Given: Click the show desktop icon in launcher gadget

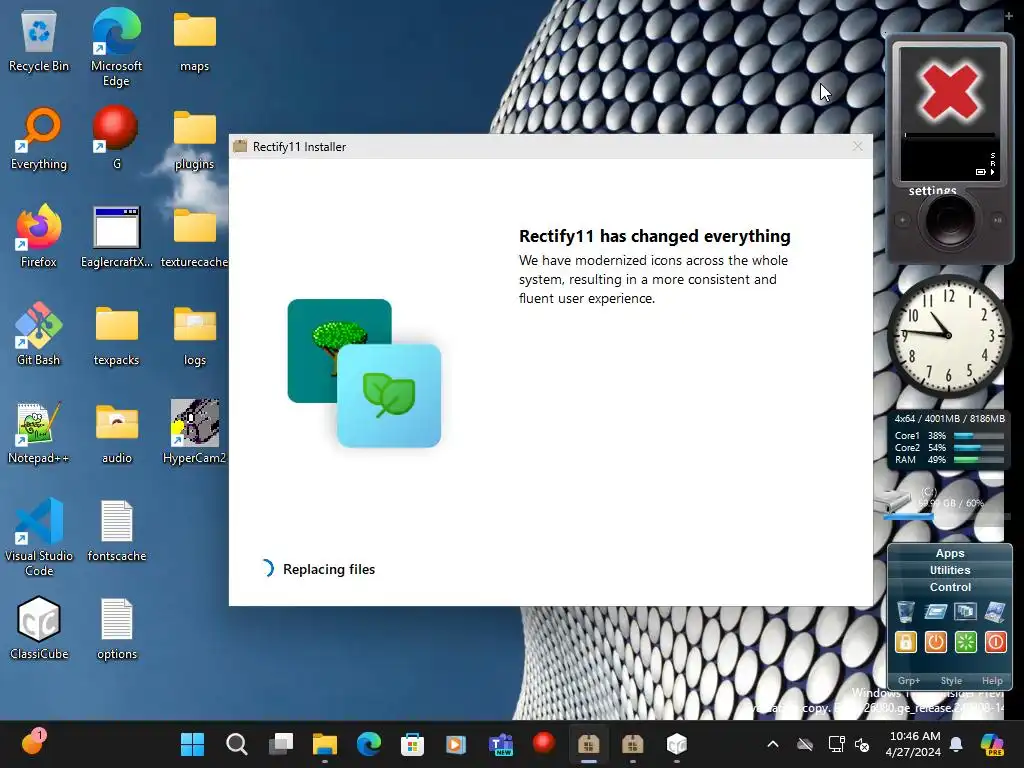Looking at the screenshot, I should coord(995,612).
